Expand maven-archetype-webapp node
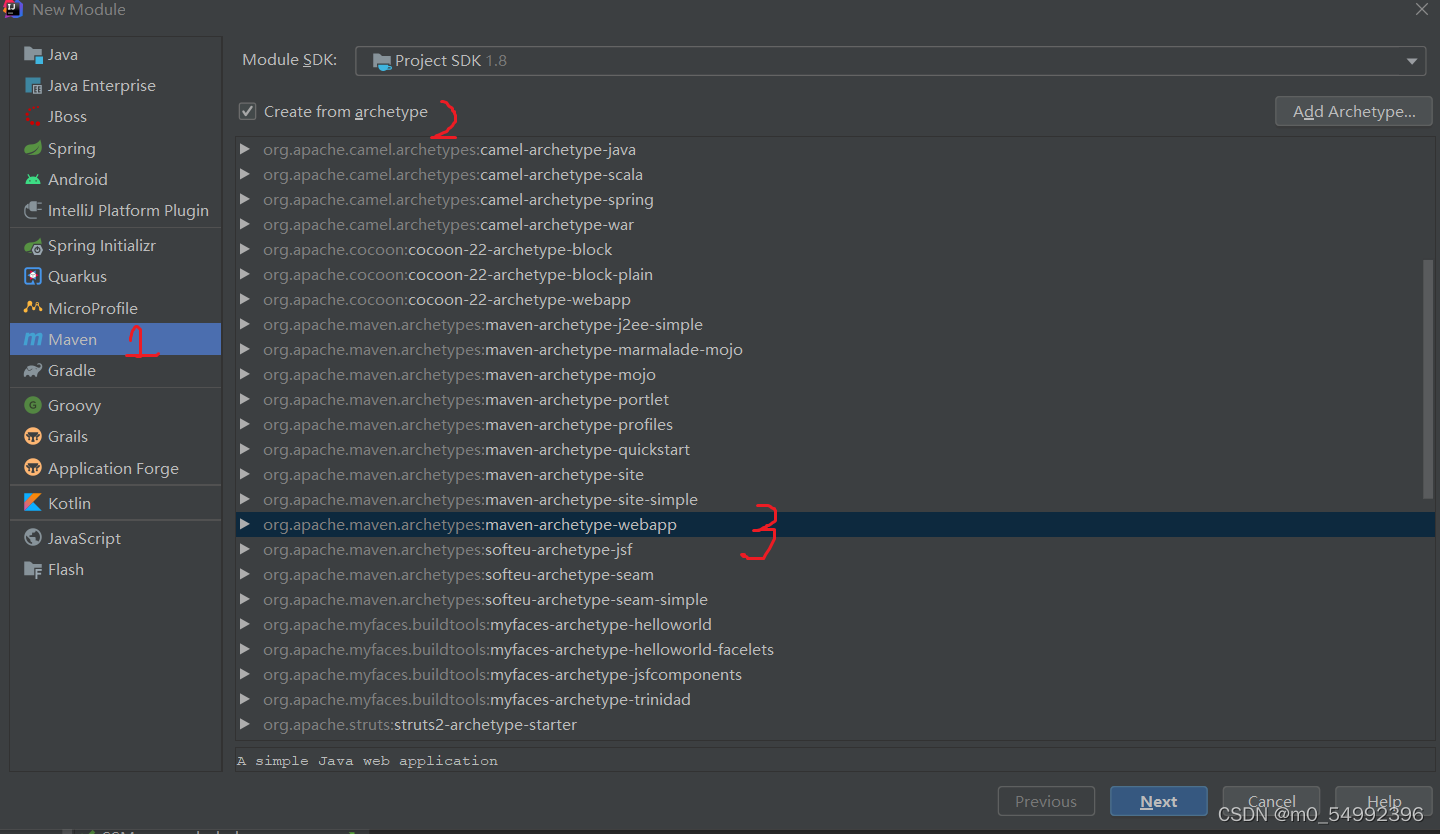 (245, 525)
